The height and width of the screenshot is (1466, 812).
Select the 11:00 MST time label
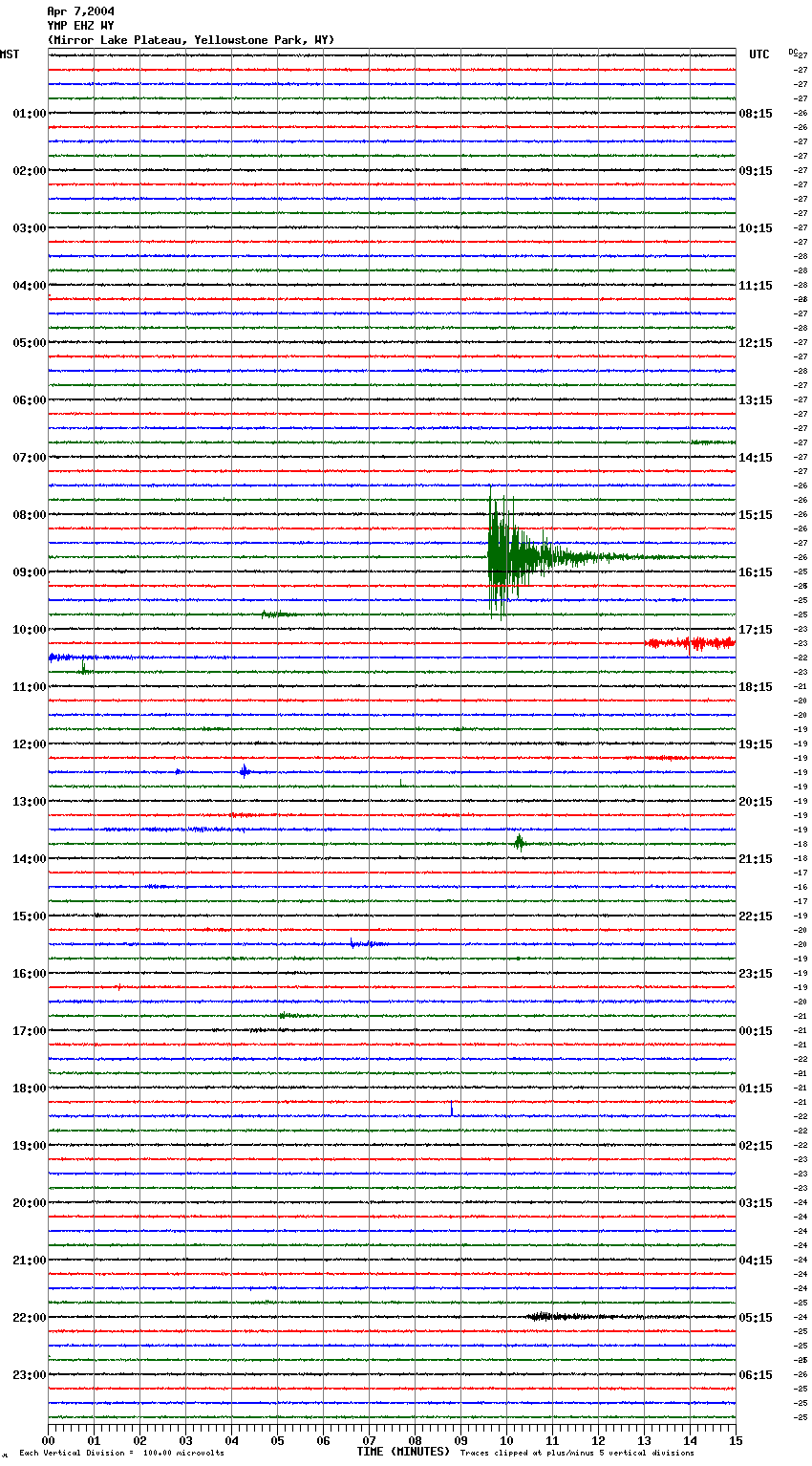[30, 687]
